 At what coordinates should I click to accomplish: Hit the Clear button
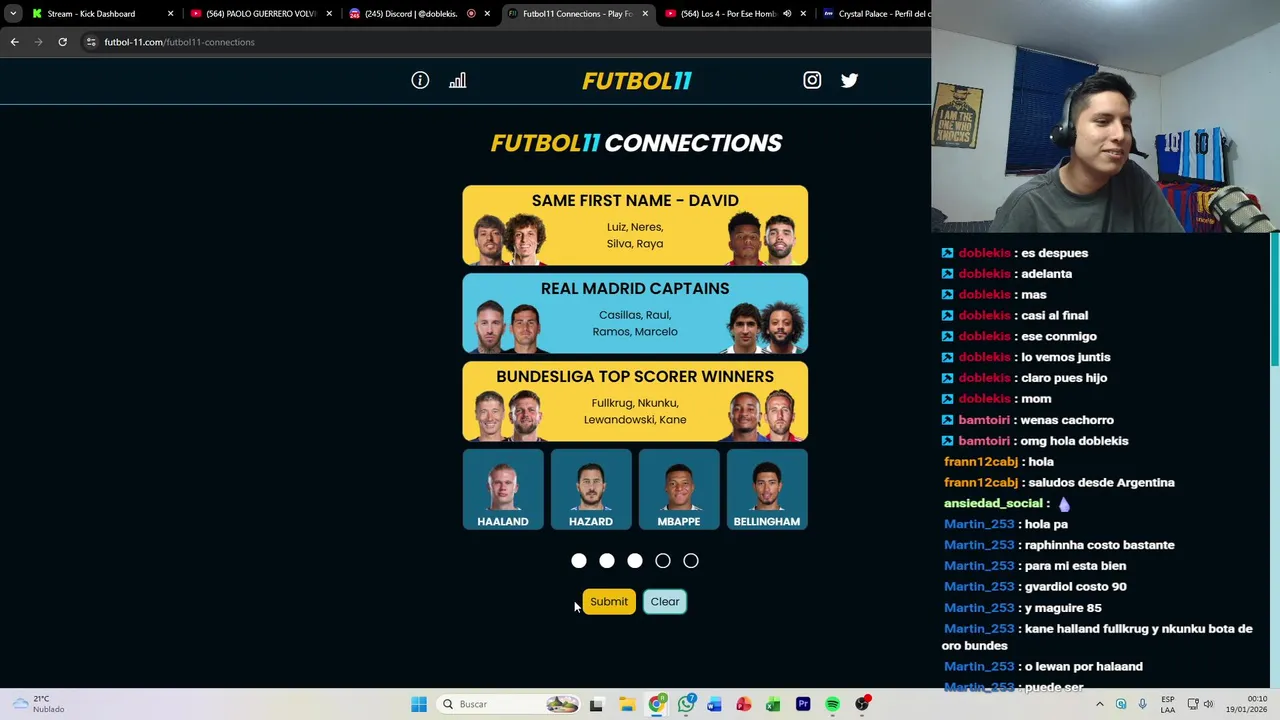coord(665,601)
